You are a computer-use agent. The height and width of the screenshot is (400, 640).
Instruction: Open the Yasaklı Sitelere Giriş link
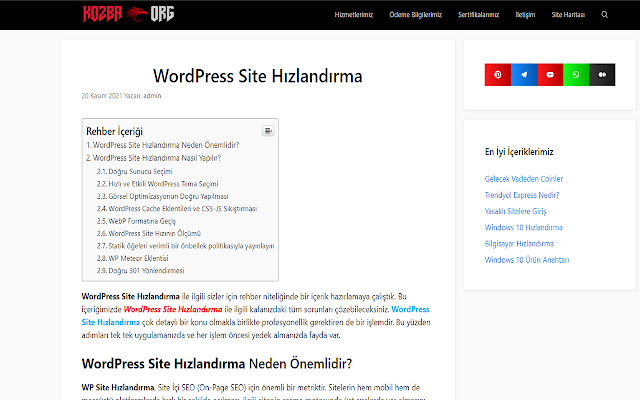pyautogui.click(x=515, y=211)
